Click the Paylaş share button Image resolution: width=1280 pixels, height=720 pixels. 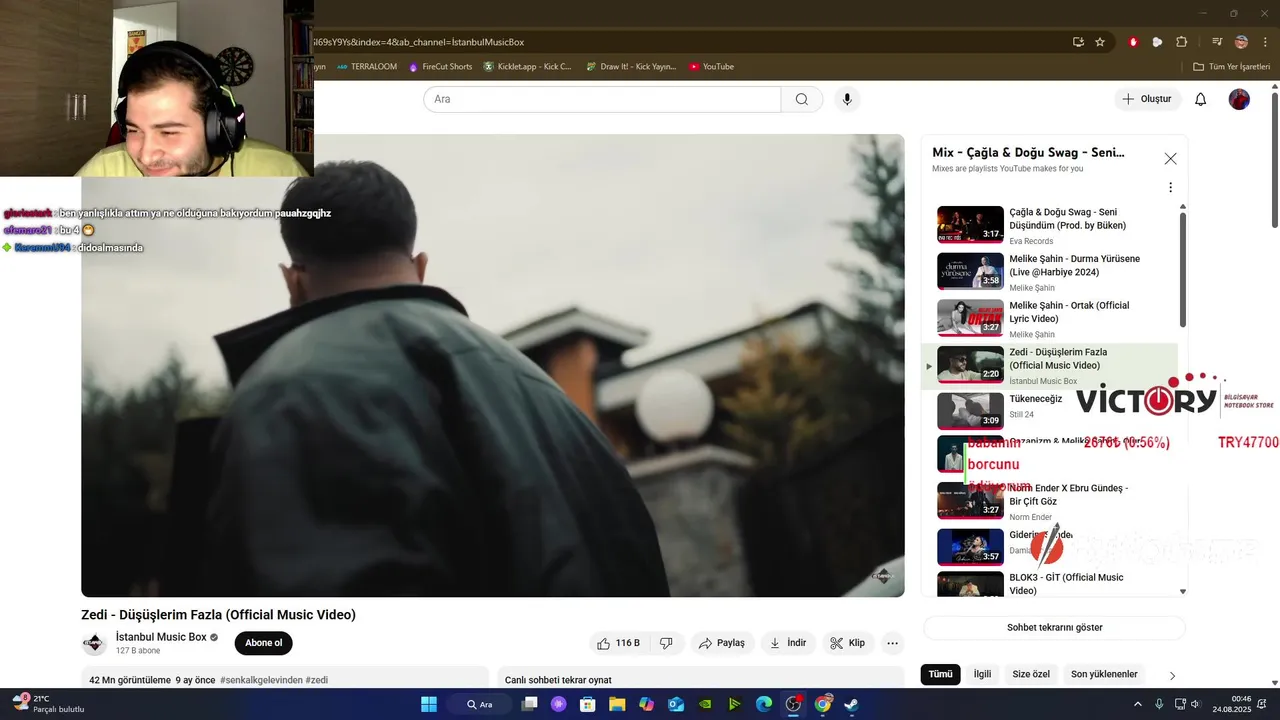(722, 643)
